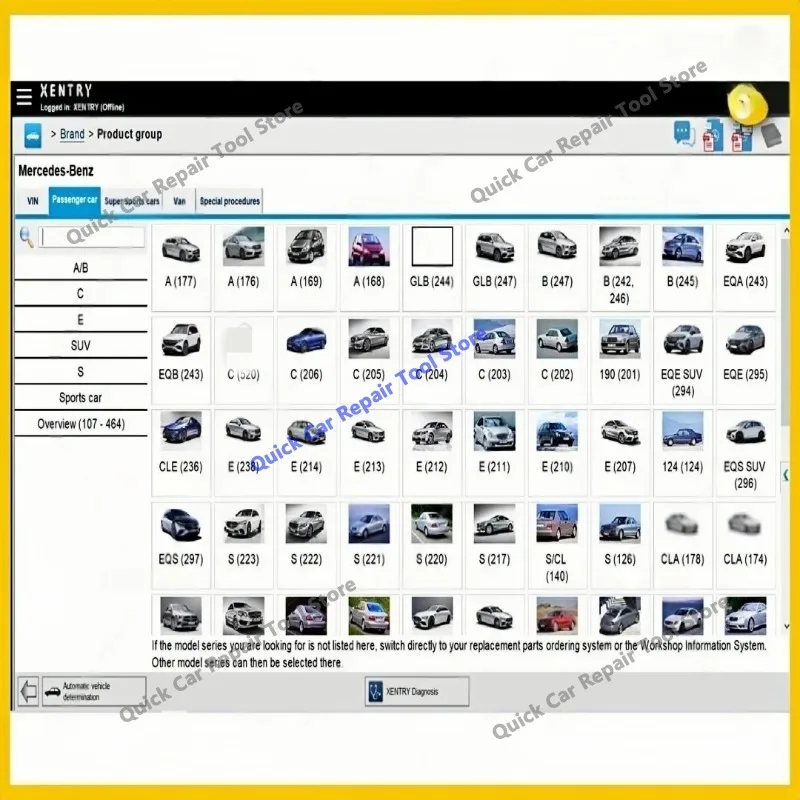Select the EQE (295) model tile
The width and height of the screenshot is (800, 800).
pyautogui.click(x=745, y=360)
